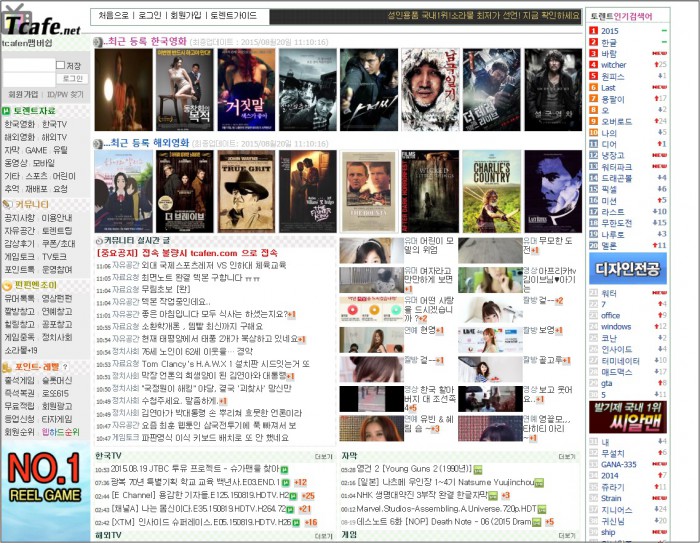This screenshot has height=543, width=700.
Task: Click the 펀펀엔조이 section icon
Action: (x=7, y=285)
